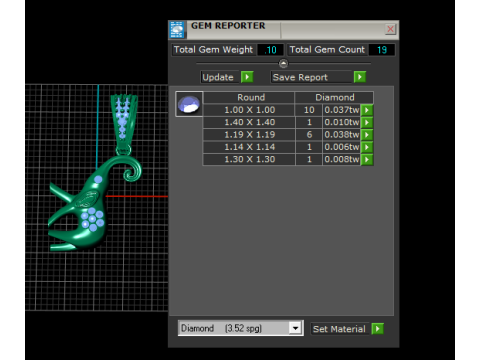The image size is (480, 360).
Task: Click the 0.038tw weight cell
Action: (342, 135)
